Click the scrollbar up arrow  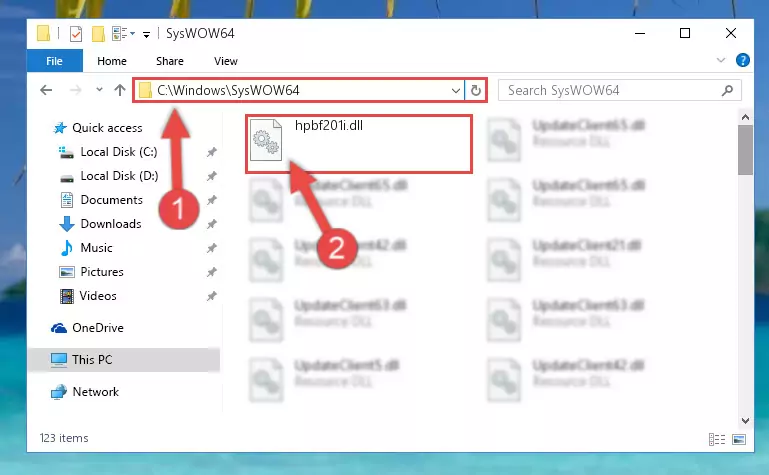pos(745,117)
